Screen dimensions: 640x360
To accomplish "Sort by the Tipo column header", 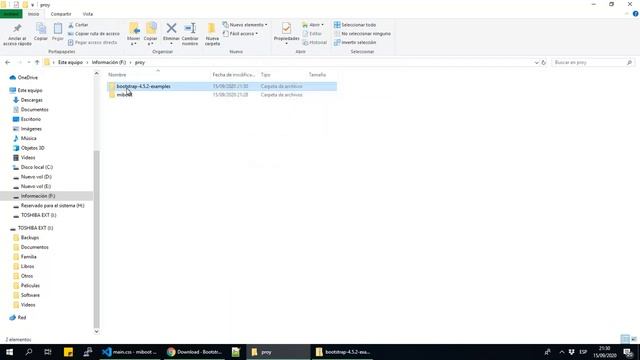I will (266, 75).
